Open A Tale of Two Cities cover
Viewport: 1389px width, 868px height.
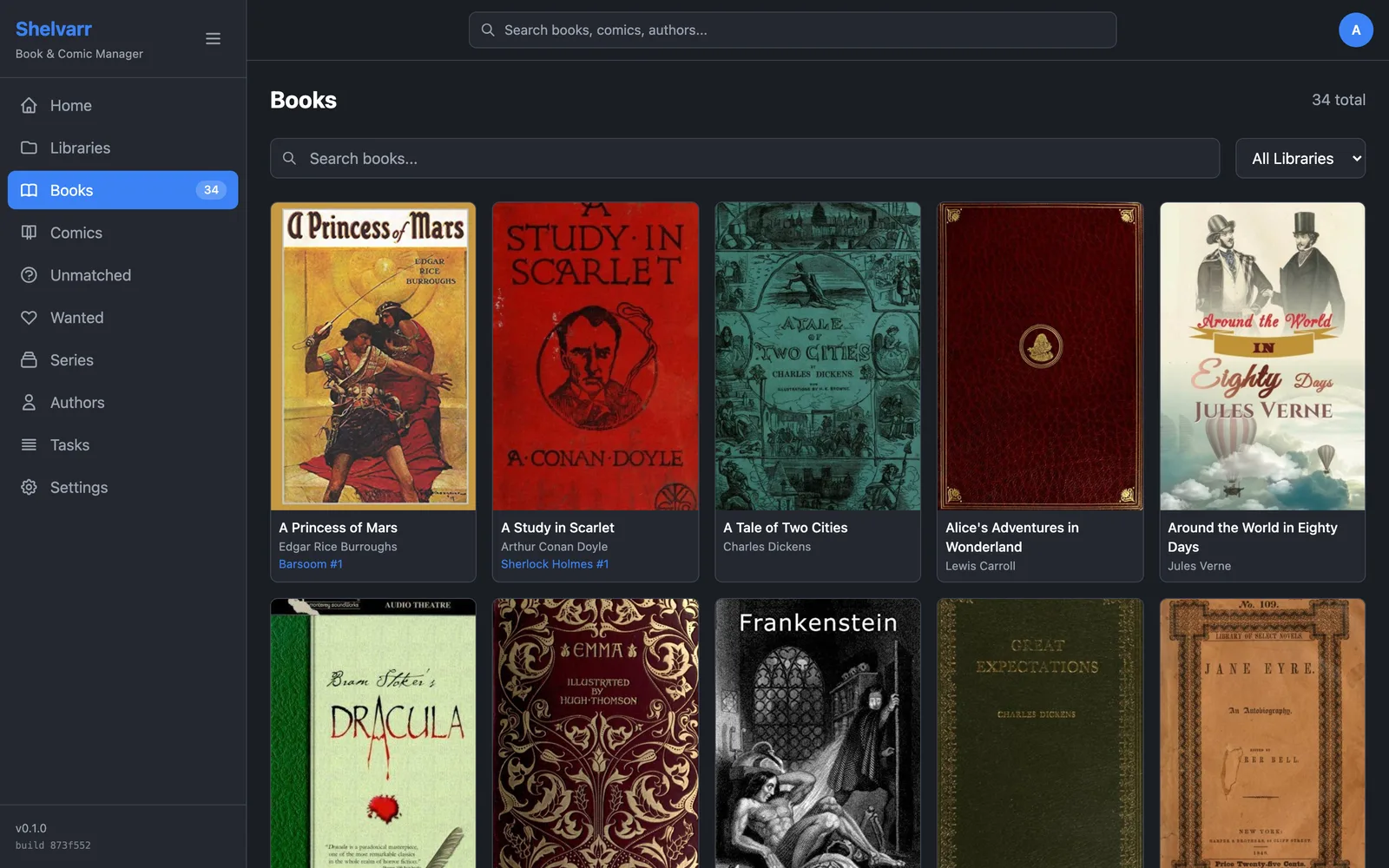pyautogui.click(x=818, y=357)
